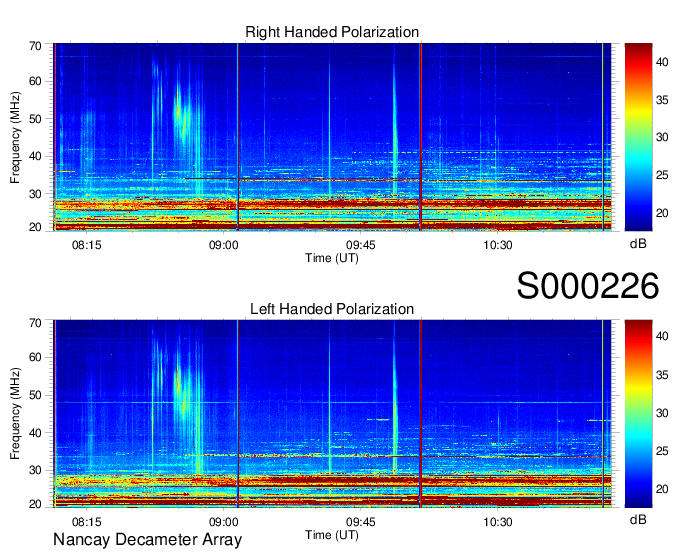The width and height of the screenshot is (680, 552).
Task: Click the upper plot's "Frequency (MHz)" axis label
Action: click(x=15, y=137)
